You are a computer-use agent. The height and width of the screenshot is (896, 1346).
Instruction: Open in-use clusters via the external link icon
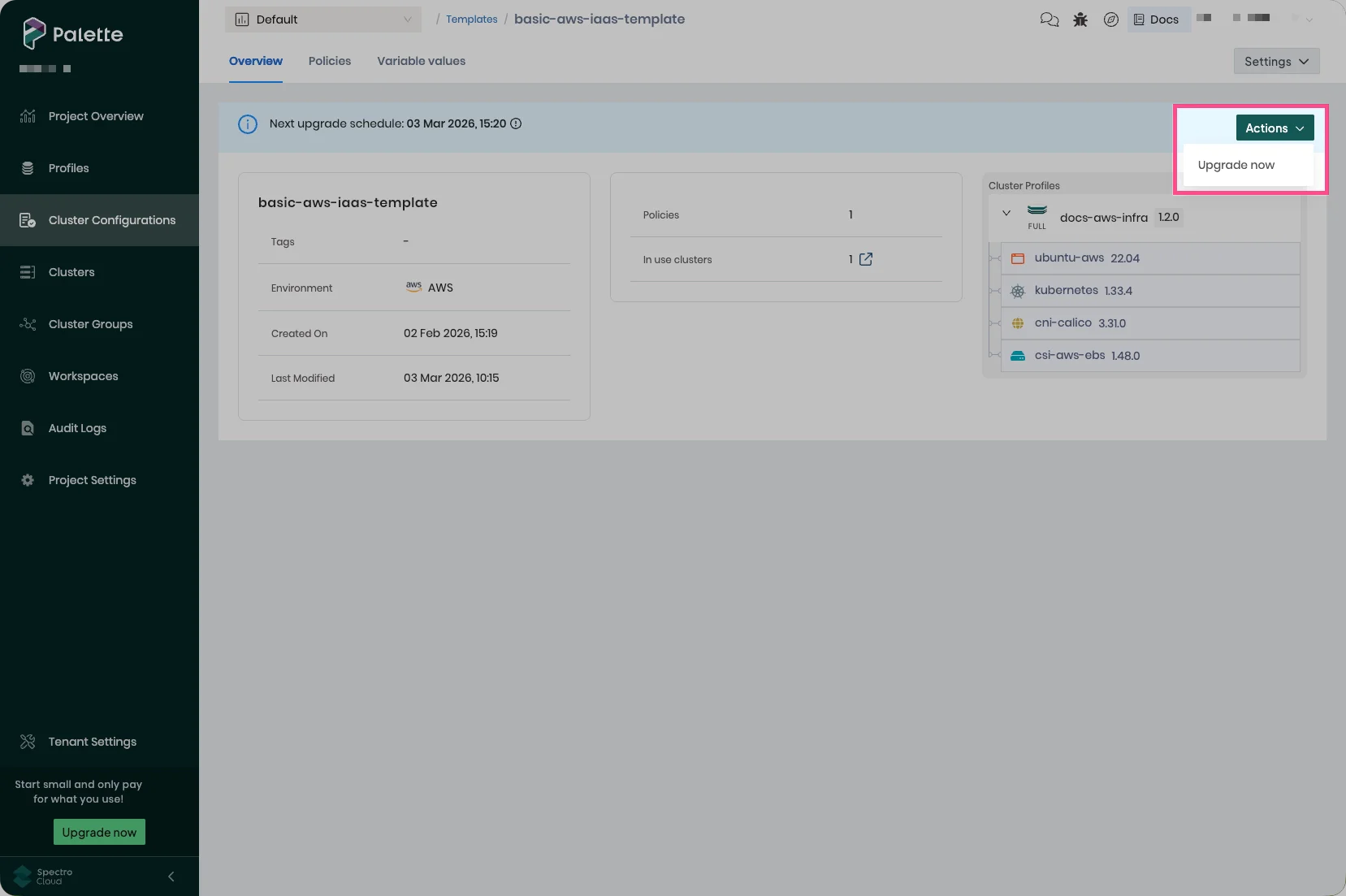click(x=864, y=259)
